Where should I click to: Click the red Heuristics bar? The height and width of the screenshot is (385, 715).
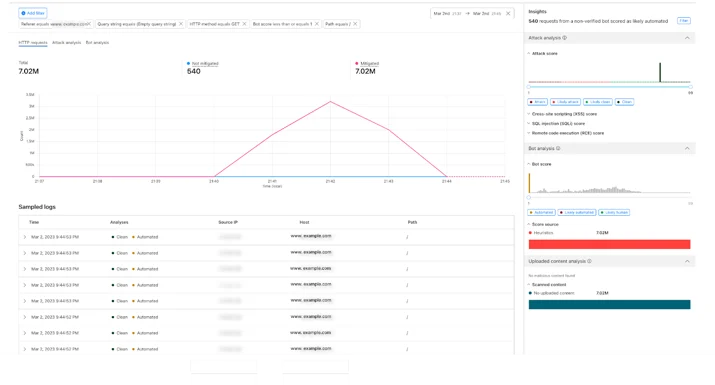point(609,244)
